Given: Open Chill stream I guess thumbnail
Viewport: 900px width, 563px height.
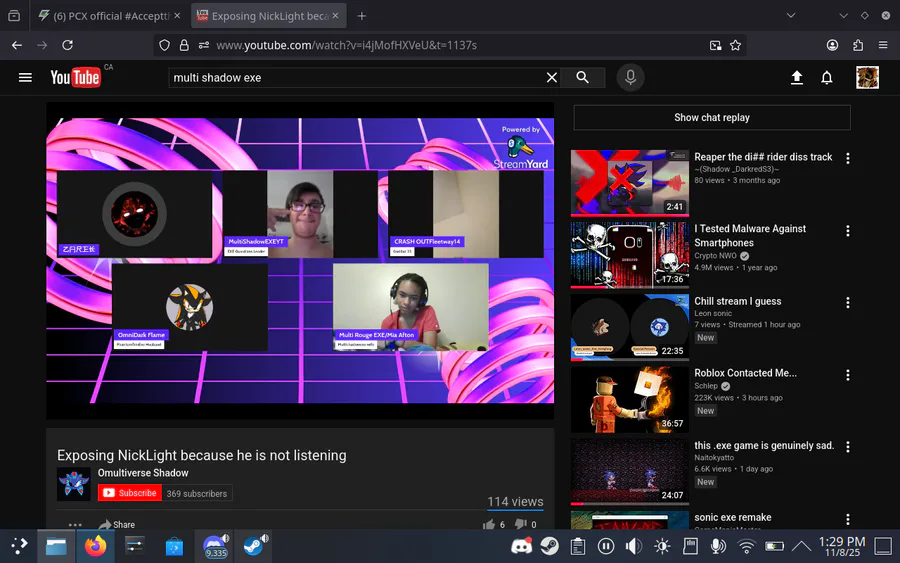Looking at the screenshot, I should (x=630, y=327).
